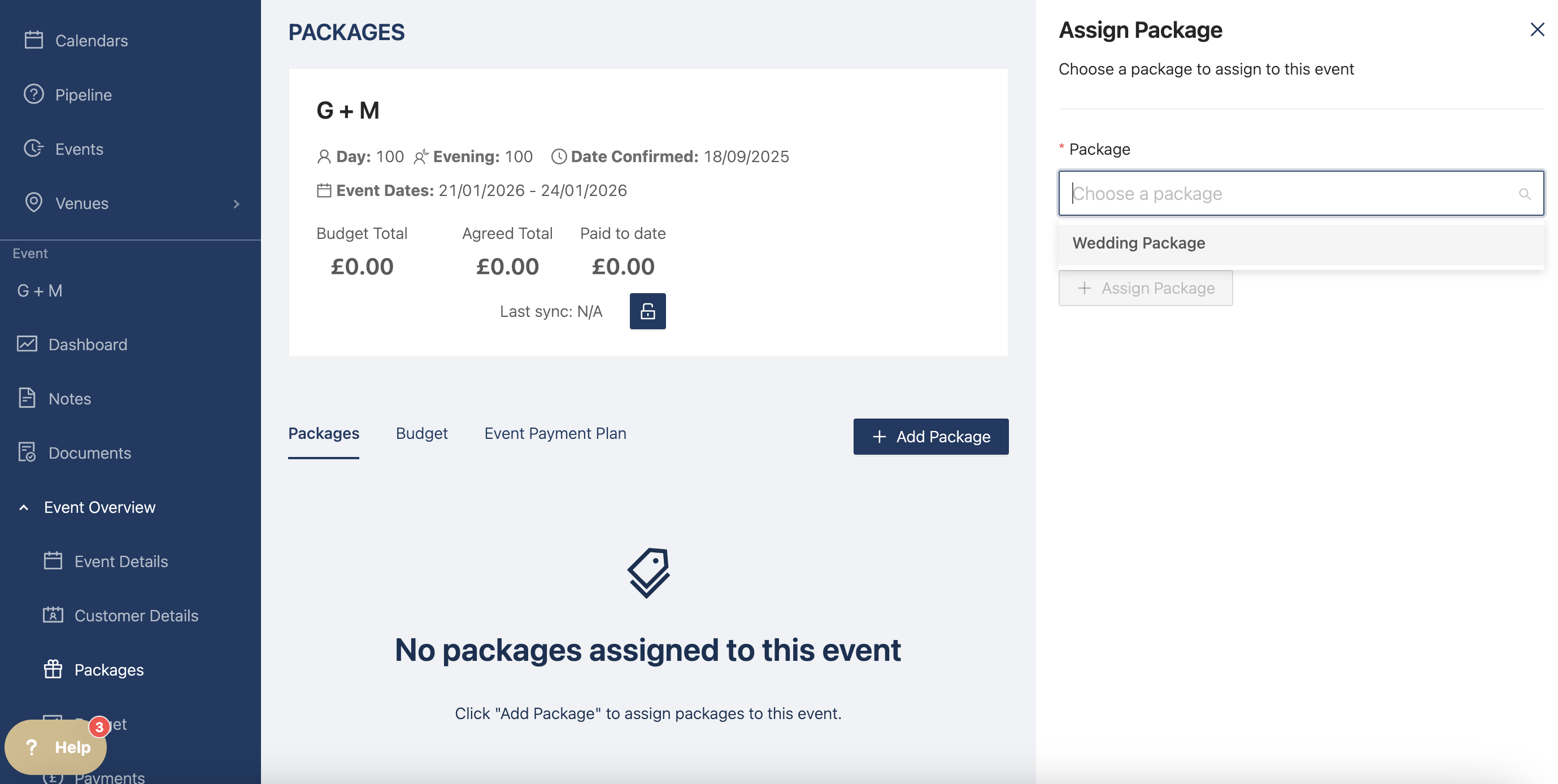Click the Pipeline question-mark icon

[34, 94]
